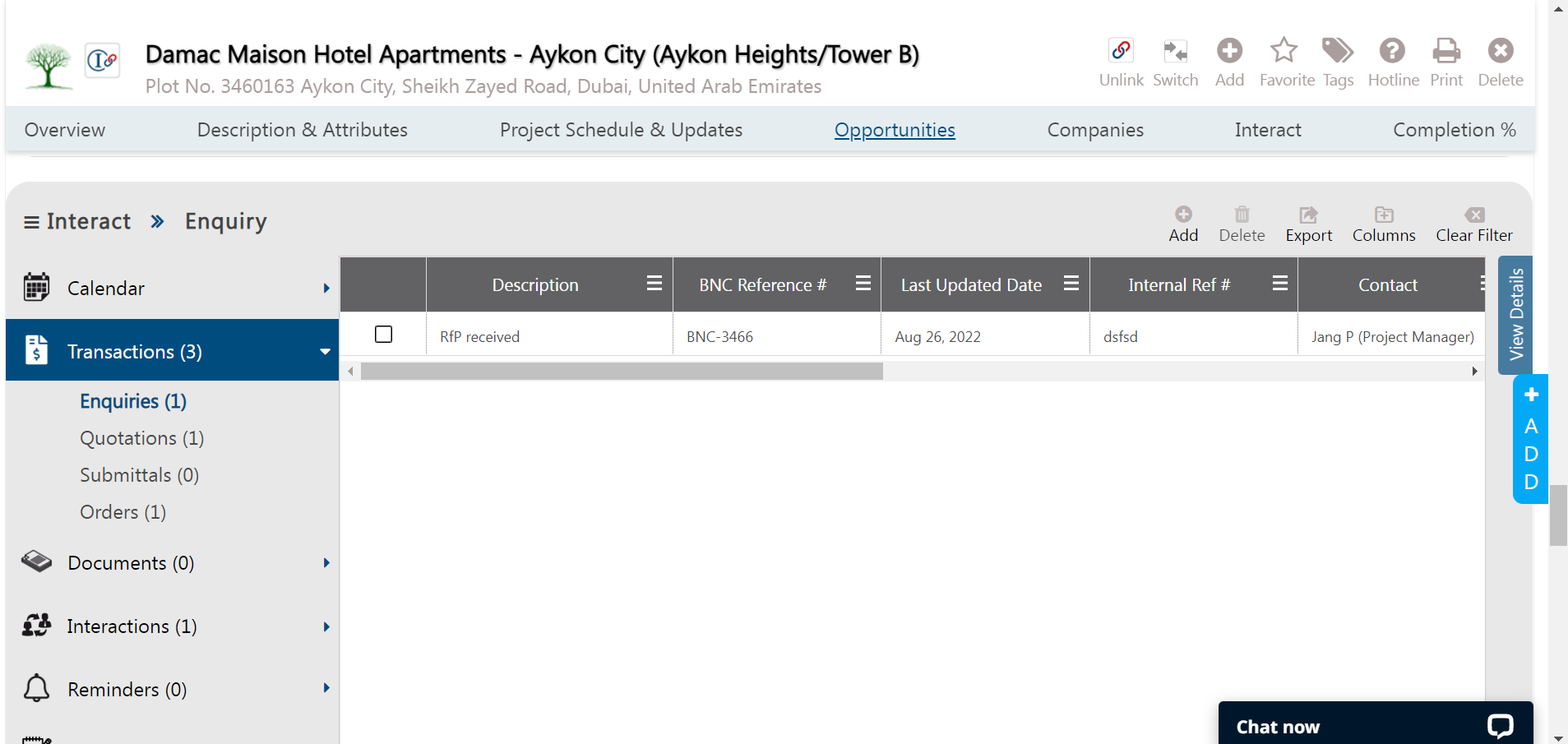This screenshot has height=744, width=1568.
Task: Click the grid scroll left arrow
Action: click(x=351, y=372)
